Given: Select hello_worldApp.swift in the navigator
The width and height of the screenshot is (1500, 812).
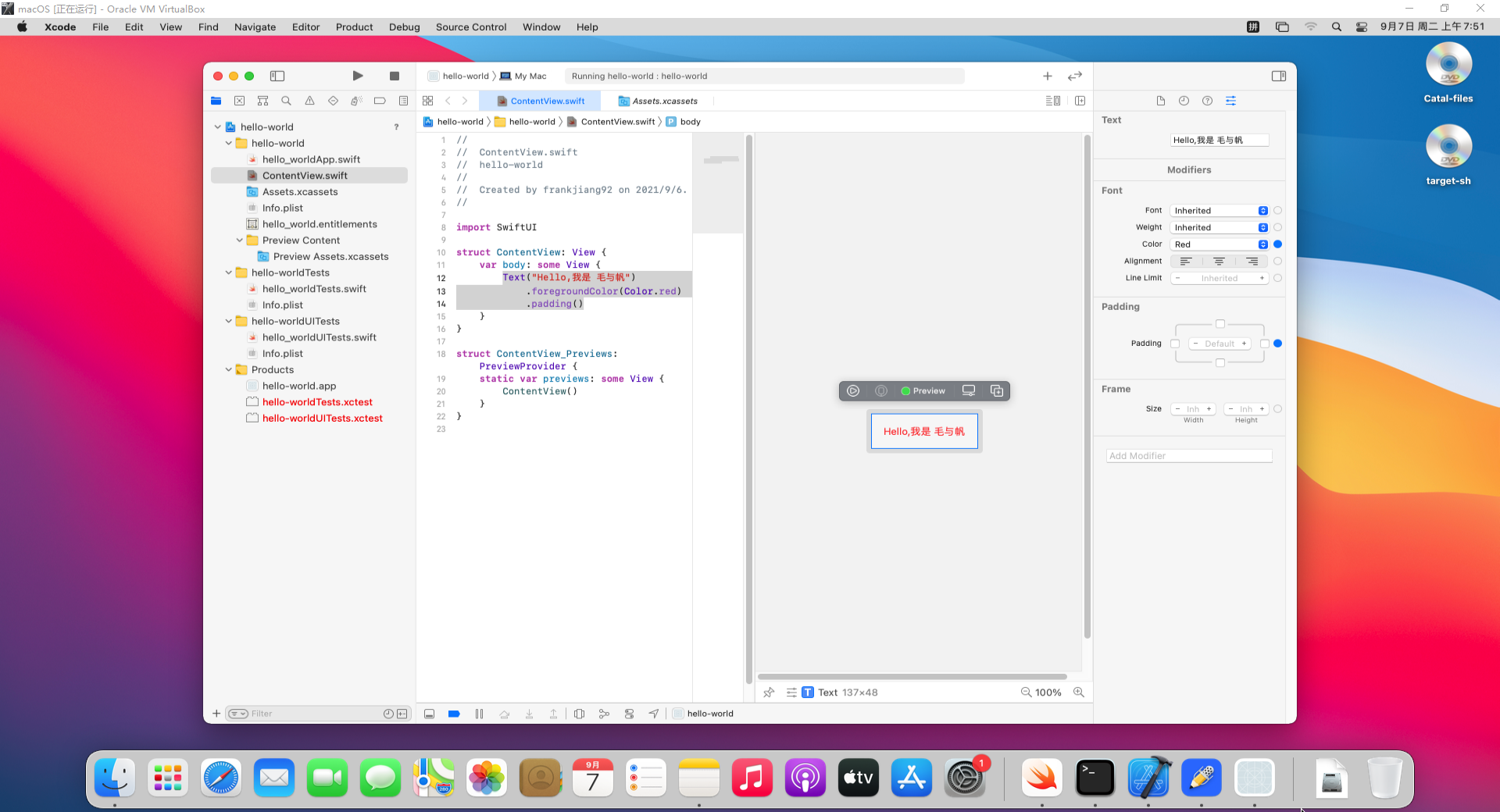Looking at the screenshot, I should click(x=311, y=159).
